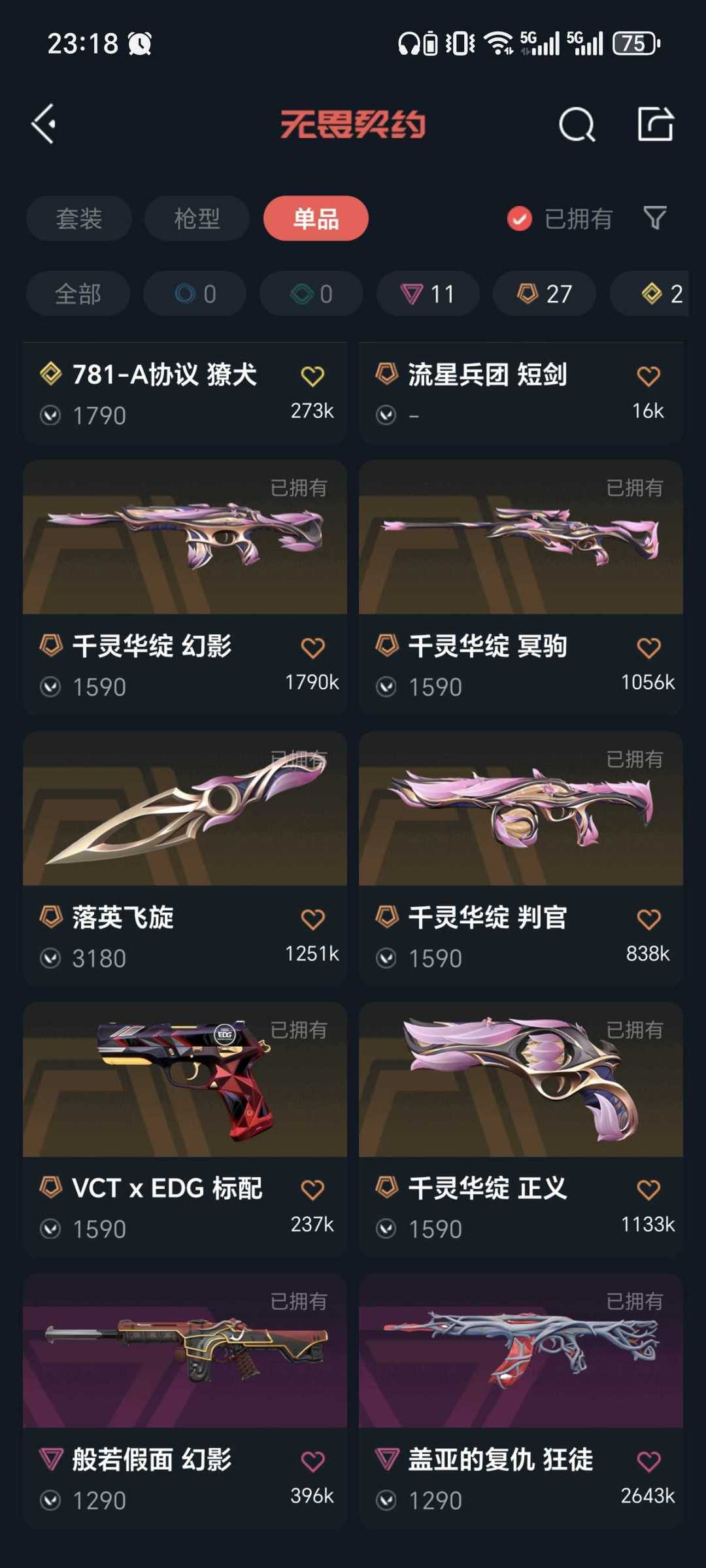Image resolution: width=706 pixels, height=1568 pixels.
Task: Tap the back arrow icon
Action: pos(44,124)
